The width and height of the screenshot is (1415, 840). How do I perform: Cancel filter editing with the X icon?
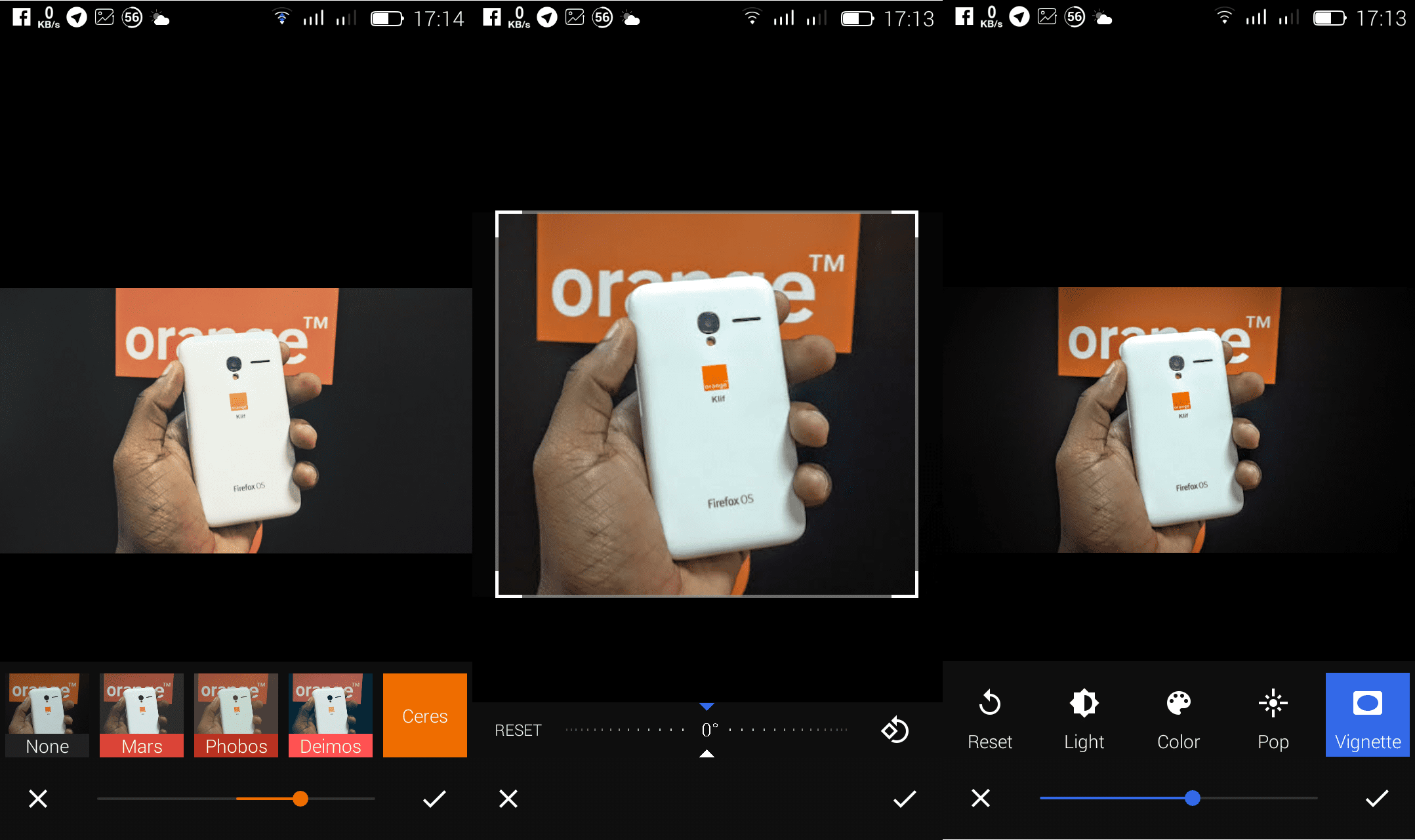pos(38,799)
